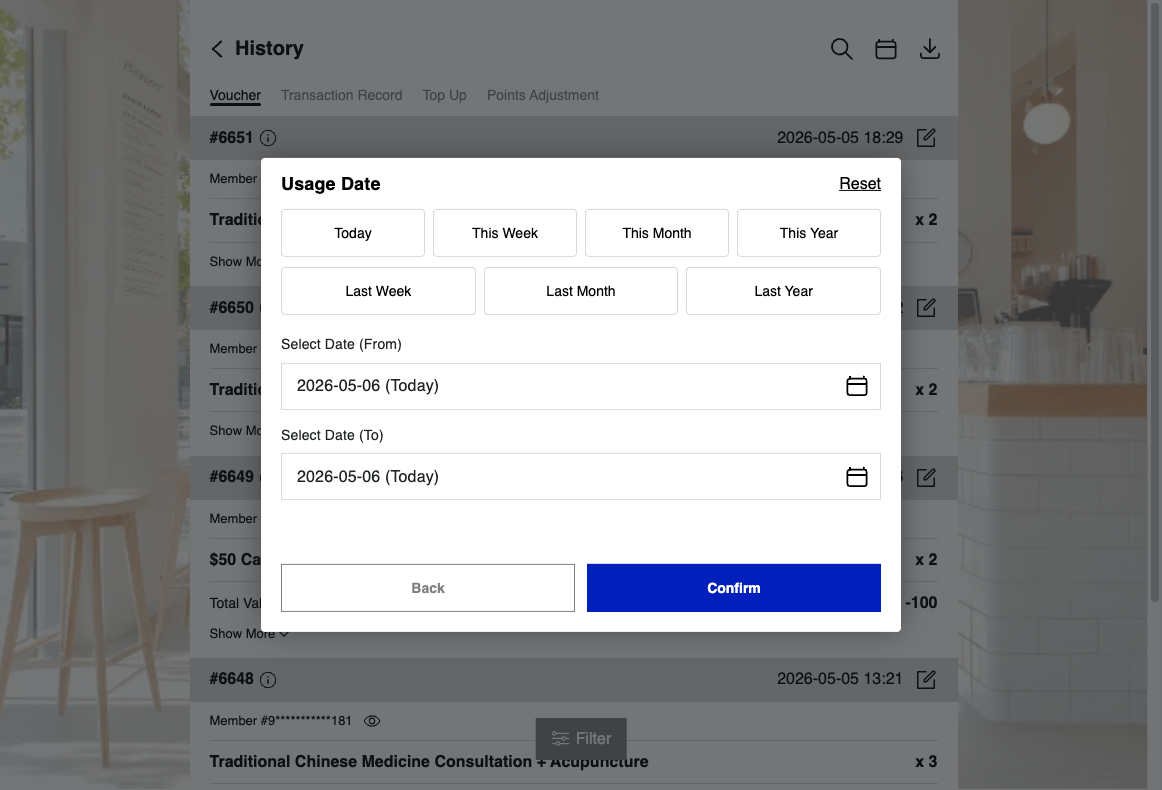The height and width of the screenshot is (790, 1162).
Task: Open calendar picker for Select Date (From)
Action: point(857,386)
